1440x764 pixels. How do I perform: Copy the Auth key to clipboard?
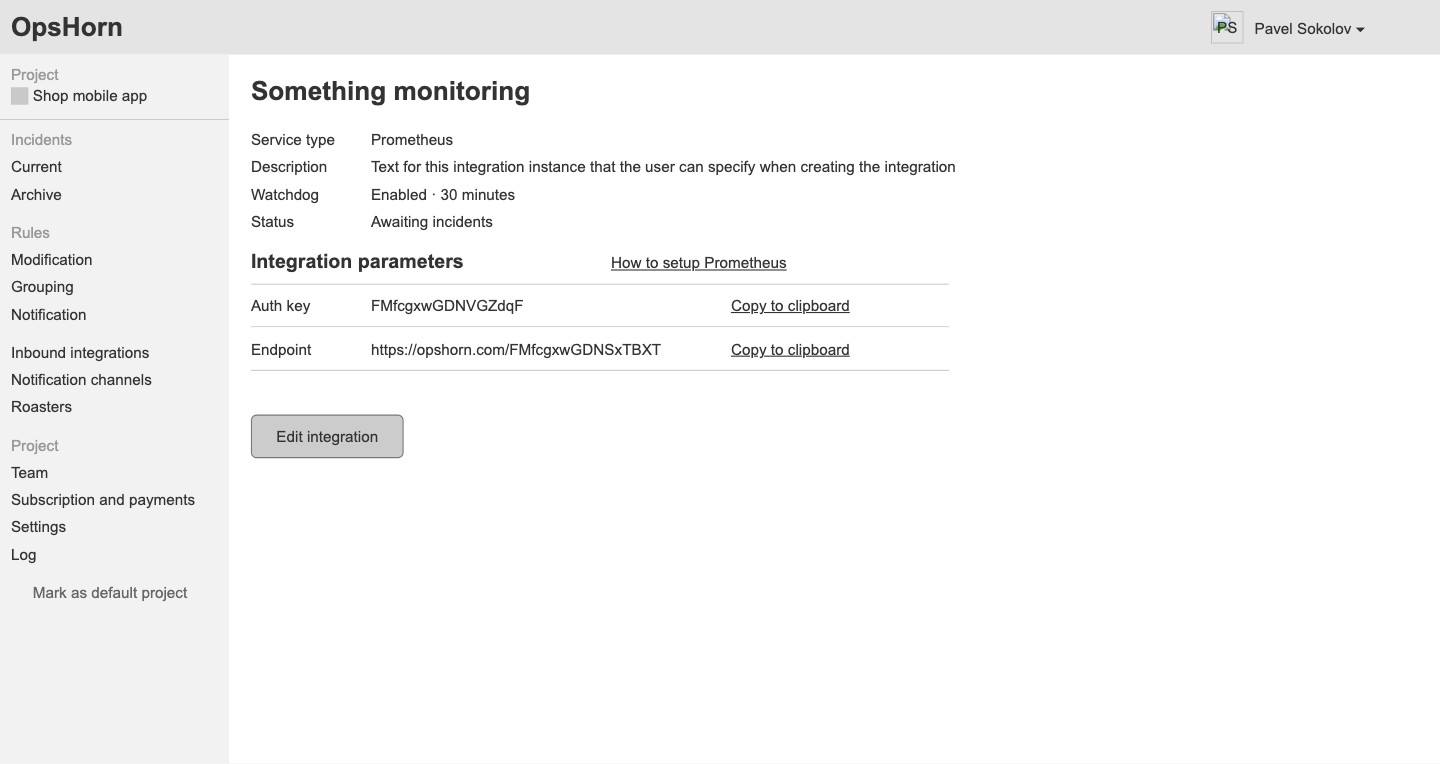(790, 306)
